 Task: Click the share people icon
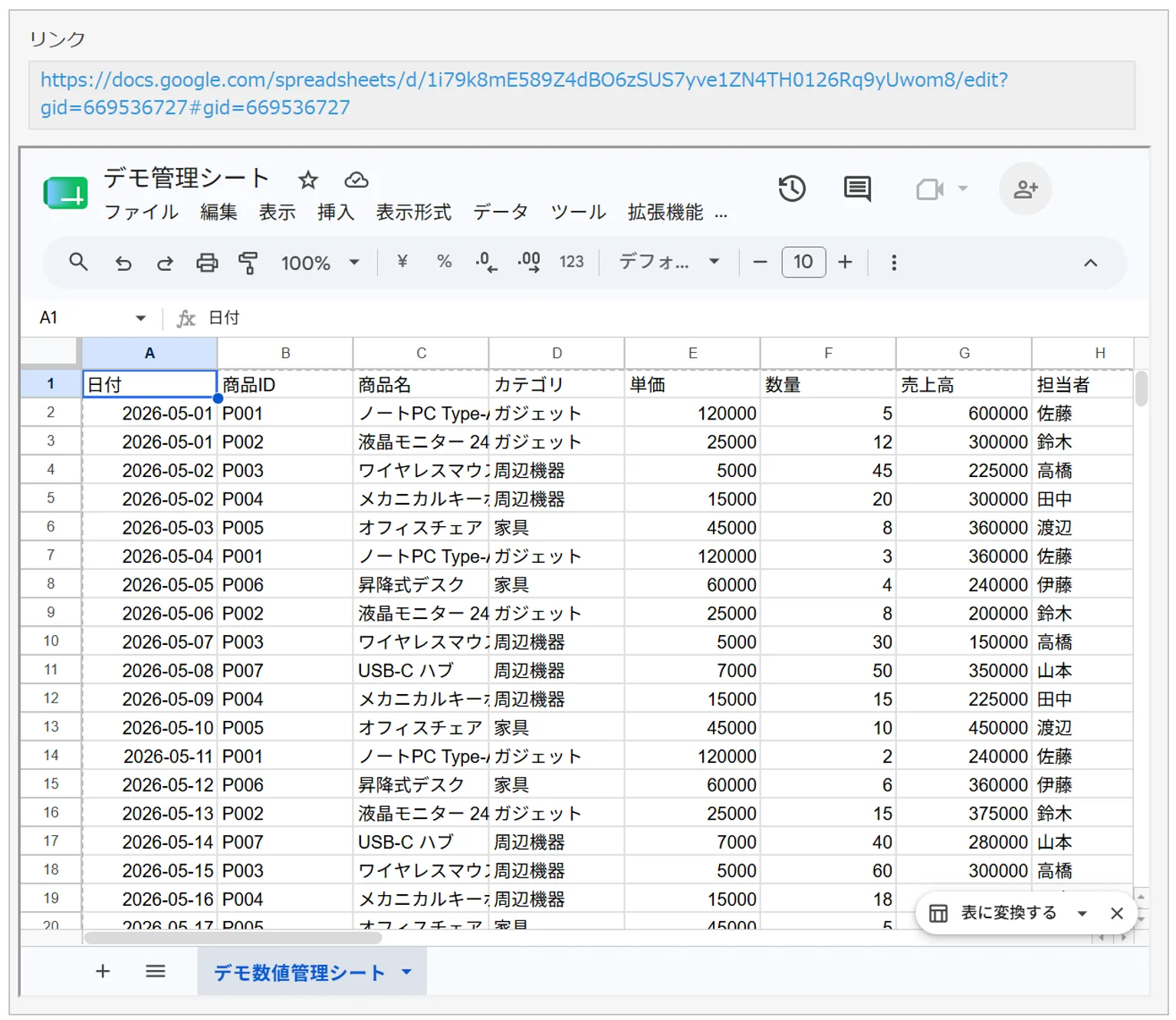point(1025,189)
